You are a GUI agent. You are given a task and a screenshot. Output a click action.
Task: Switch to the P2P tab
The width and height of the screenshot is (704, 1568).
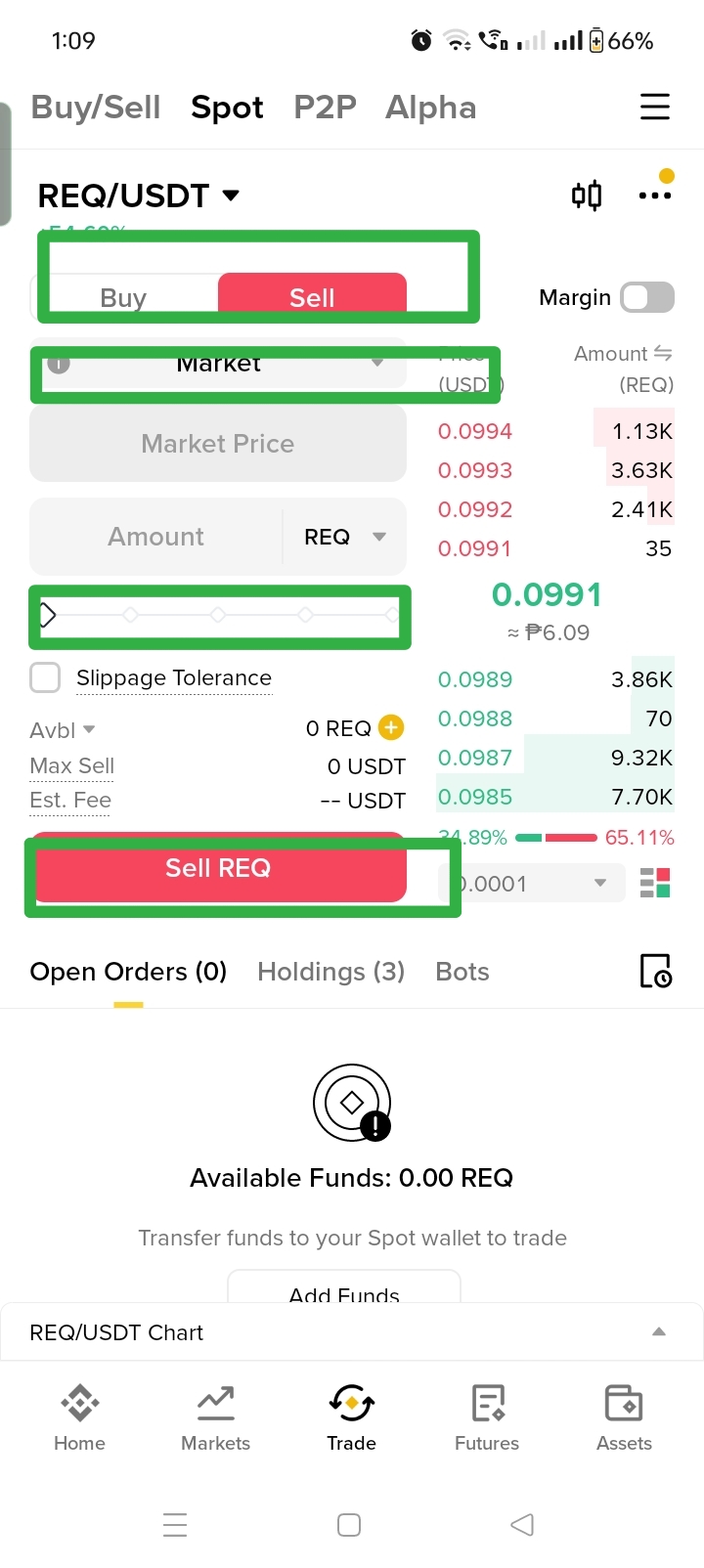point(325,107)
